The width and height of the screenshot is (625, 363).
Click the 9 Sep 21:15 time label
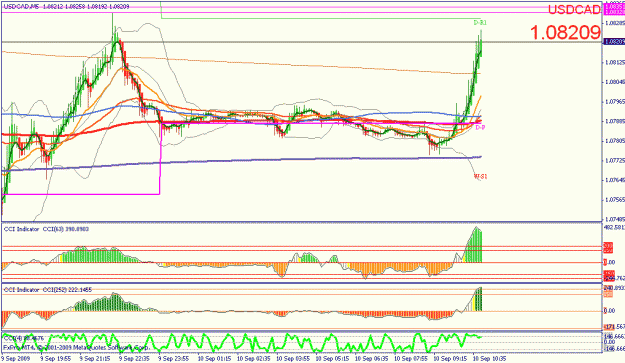[95, 359]
